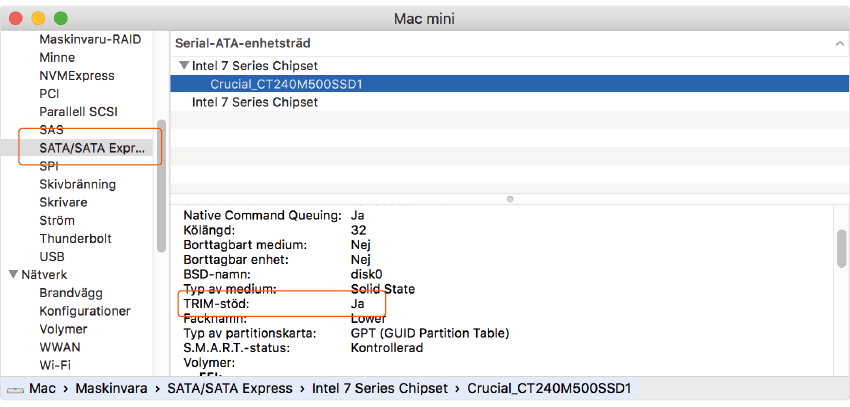Select Thunderbolt in hardware list

click(x=75, y=239)
